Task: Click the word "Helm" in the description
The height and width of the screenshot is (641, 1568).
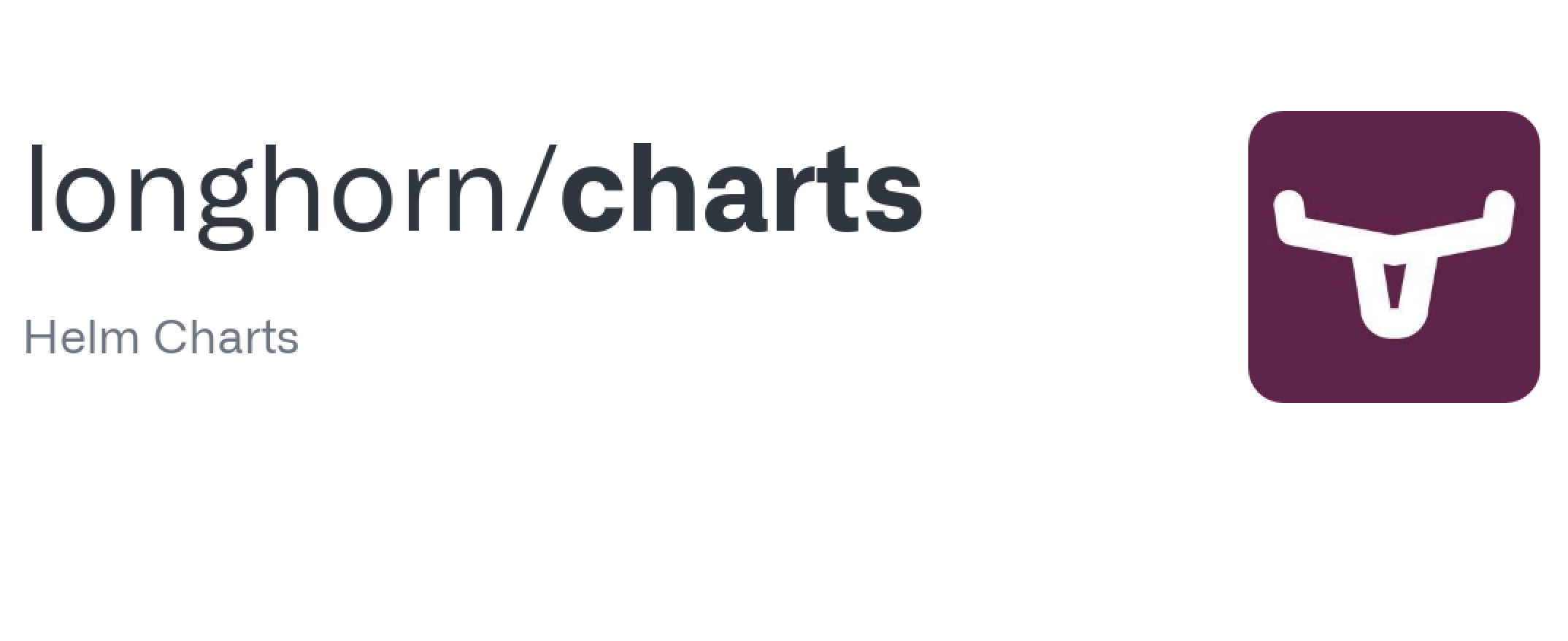Action: tap(82, 337)
